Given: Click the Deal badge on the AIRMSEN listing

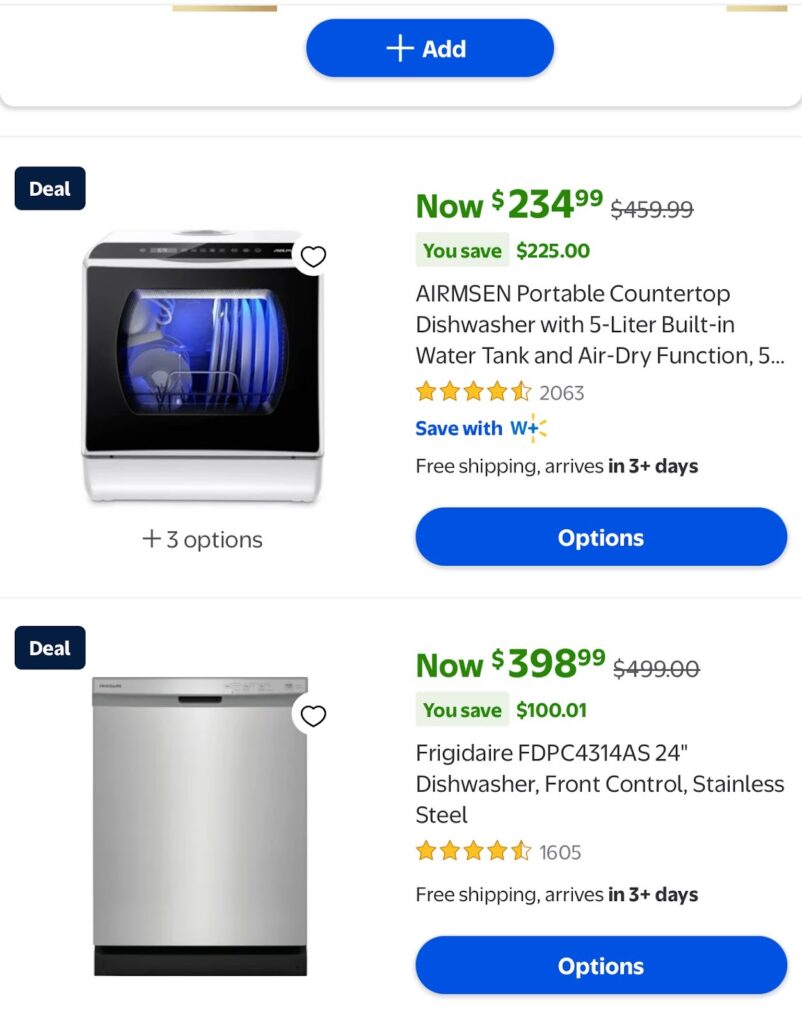Looking at the screenshot, I should pyautogui.click(x=49, y=188).
